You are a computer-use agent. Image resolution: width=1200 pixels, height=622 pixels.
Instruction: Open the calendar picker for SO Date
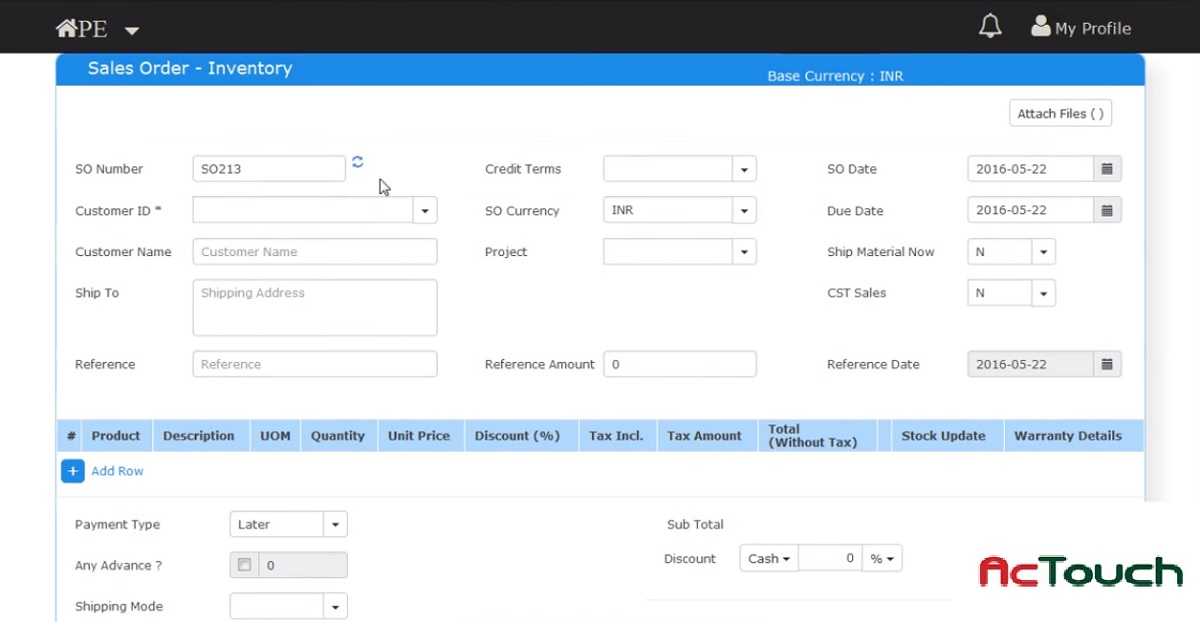1106,168
